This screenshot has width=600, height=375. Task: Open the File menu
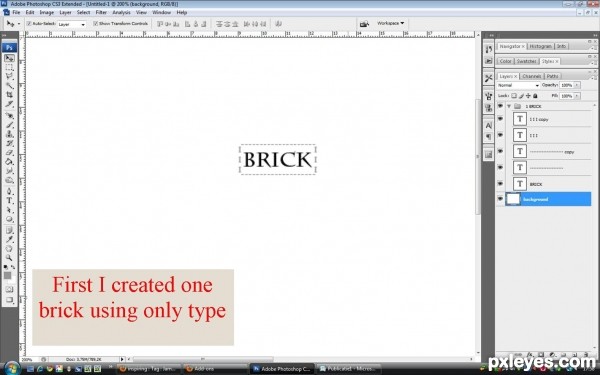click(16, 13)
